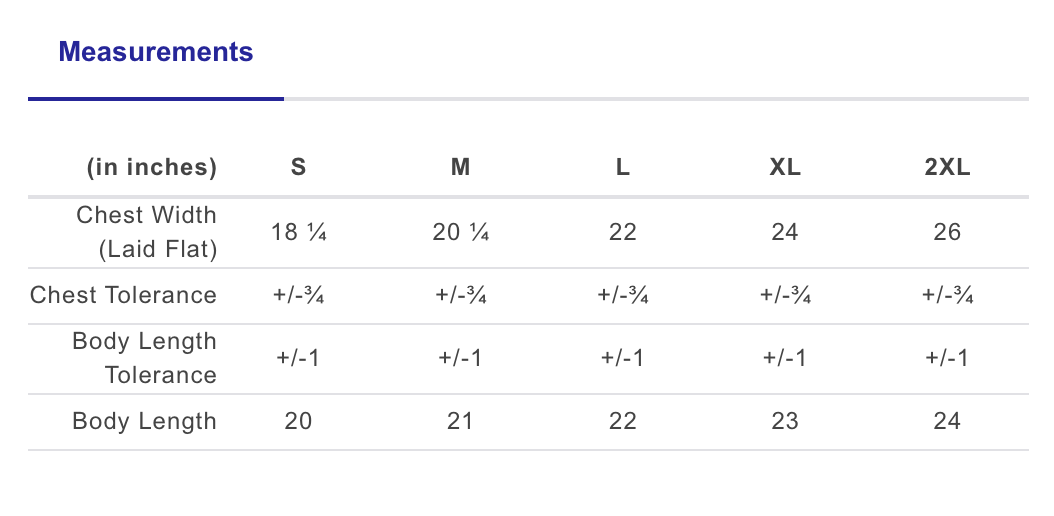The image size is (1054, 516).
Task: Click the chest width 24 under XL
Action: 785,232
